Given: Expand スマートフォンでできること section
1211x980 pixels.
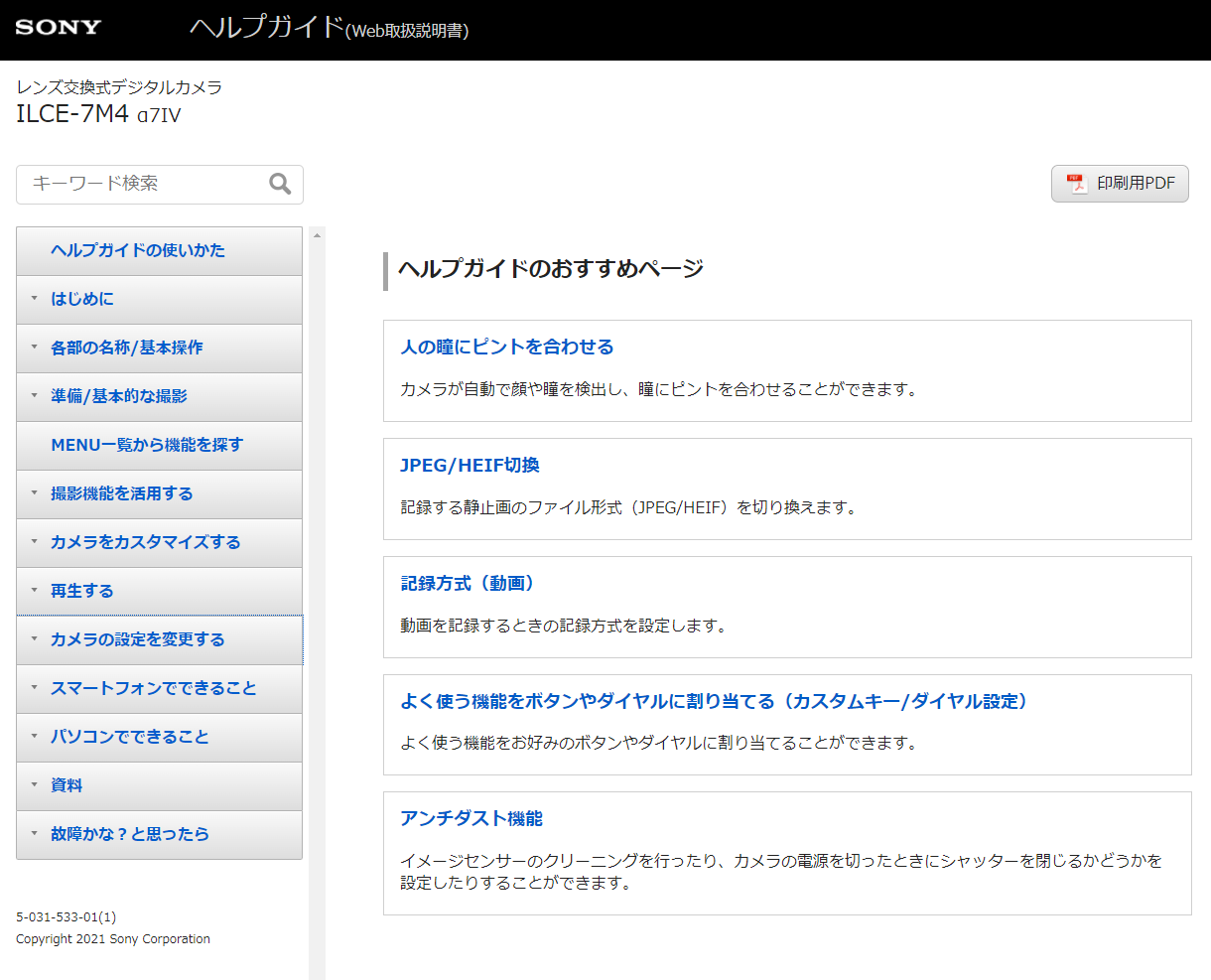Looking at the screenshot, I should click(x=154, y=688).
